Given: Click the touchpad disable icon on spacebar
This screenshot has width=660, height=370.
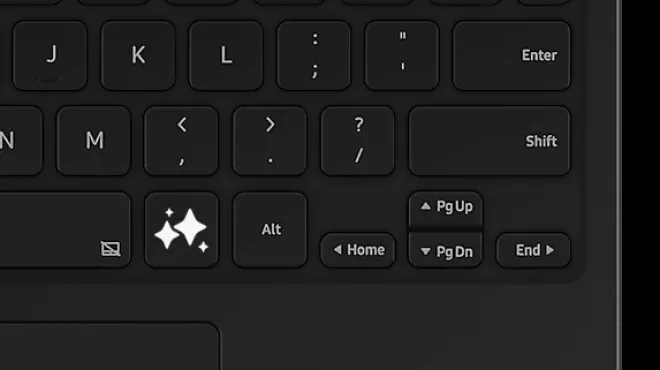Looking at the screenshot, I should (110, 248).
